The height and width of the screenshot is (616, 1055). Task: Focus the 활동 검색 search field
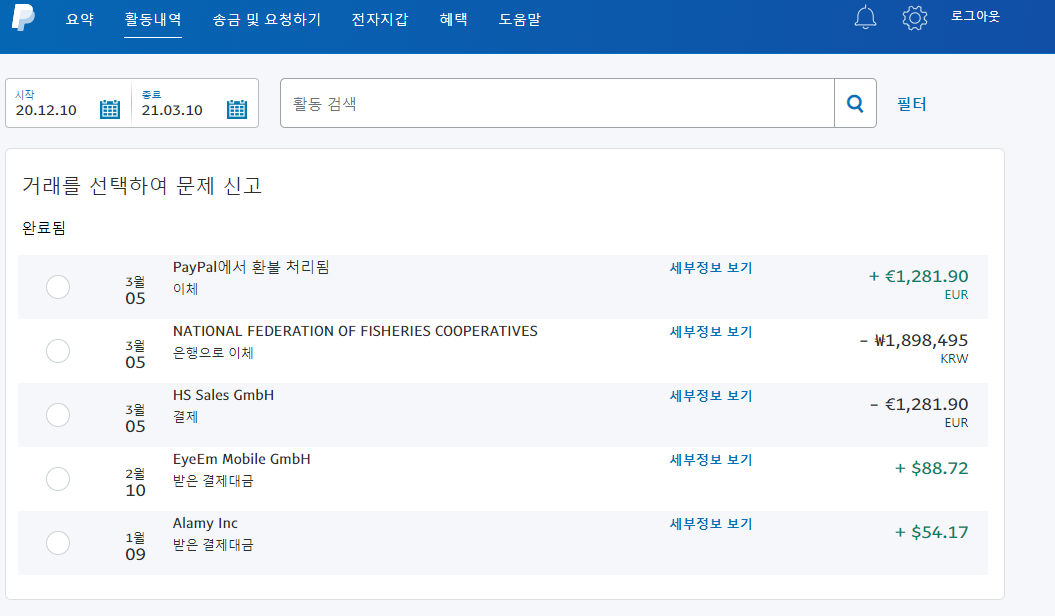pos(557,103)
